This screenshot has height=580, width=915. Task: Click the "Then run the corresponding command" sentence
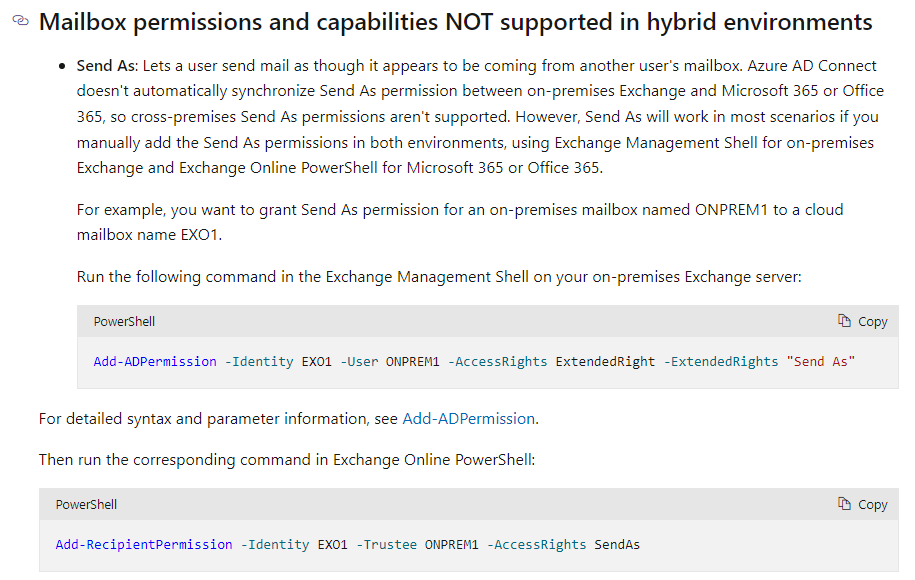pyautogui.click(x=287, y=460)
